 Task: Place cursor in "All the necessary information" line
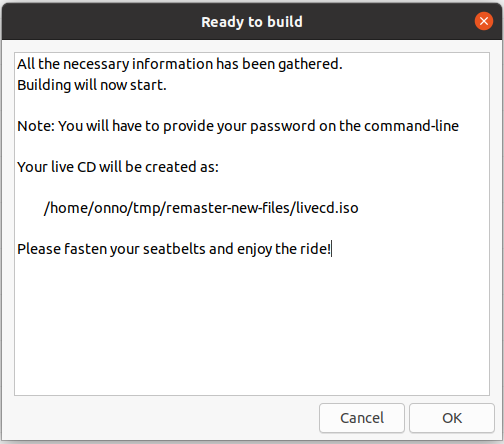[x=180, y=64]
